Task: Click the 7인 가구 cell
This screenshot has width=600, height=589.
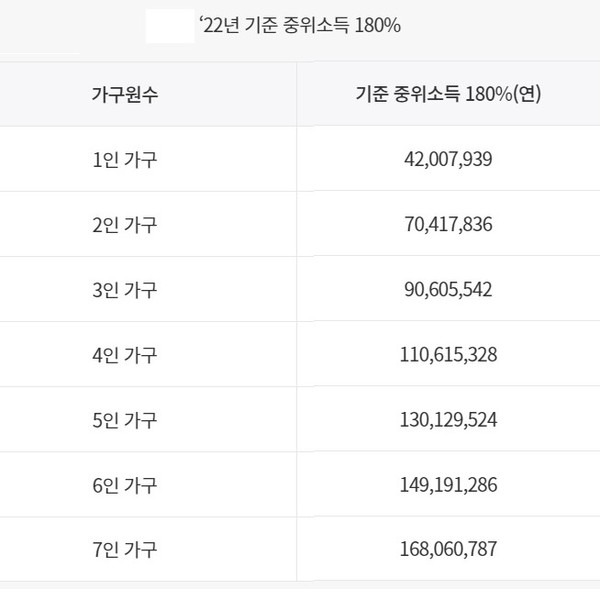Action: click(x=124, y=548)
